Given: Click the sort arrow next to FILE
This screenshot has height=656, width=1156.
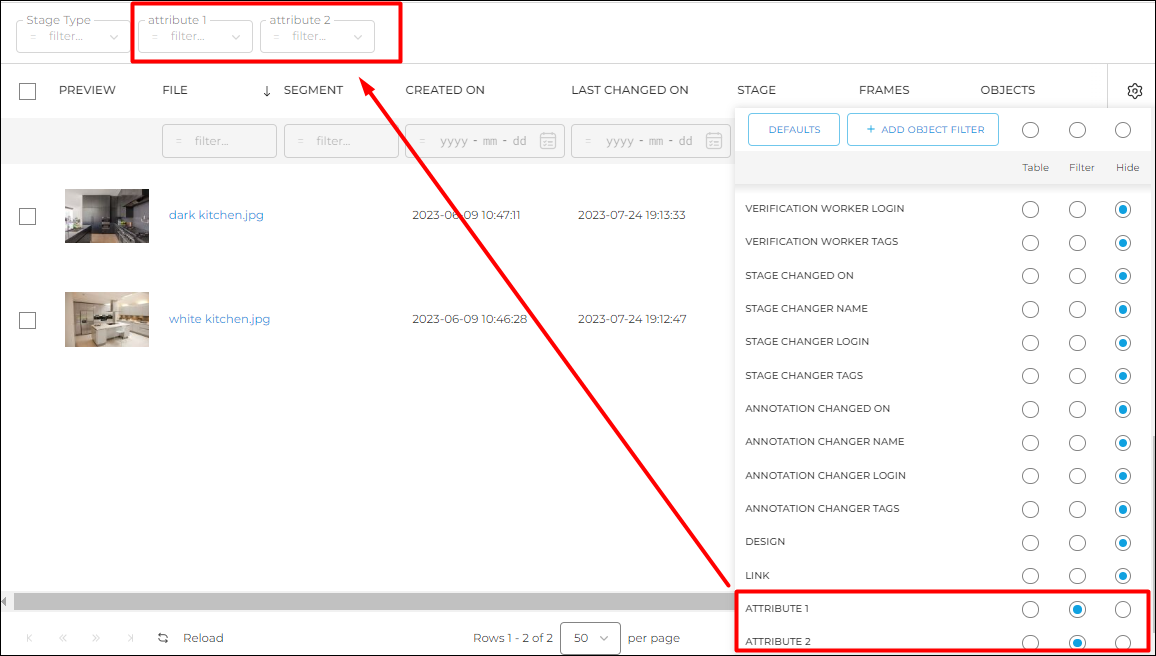Looking at the screenshot, I should [267, 91].
